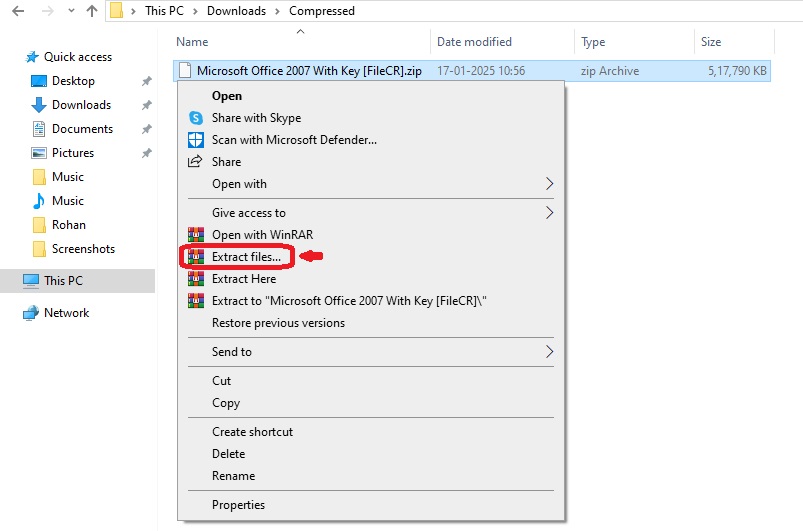Unpin Downloads using its pin icon

(147, 105)
